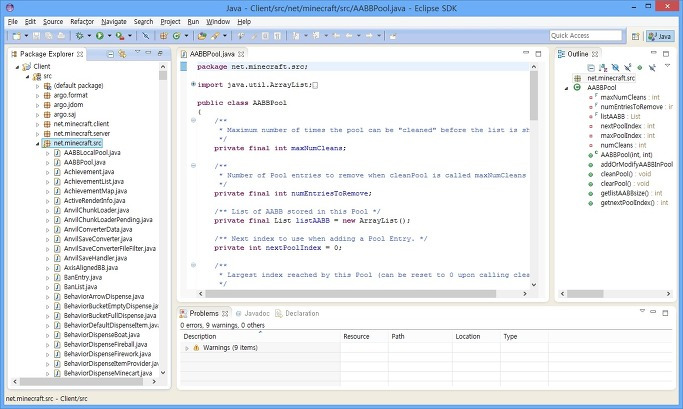The width and height of the screenshot is (683, 409).
Task: Open the External Tools dropdown arrow
Action: point(130,36)
